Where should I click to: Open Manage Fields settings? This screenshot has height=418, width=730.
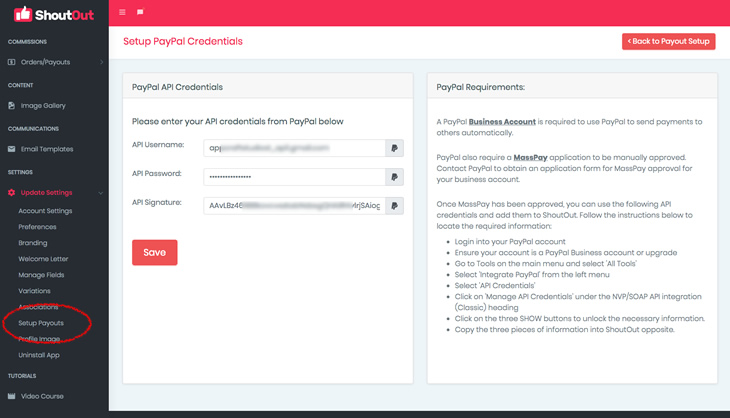(41, 275)
